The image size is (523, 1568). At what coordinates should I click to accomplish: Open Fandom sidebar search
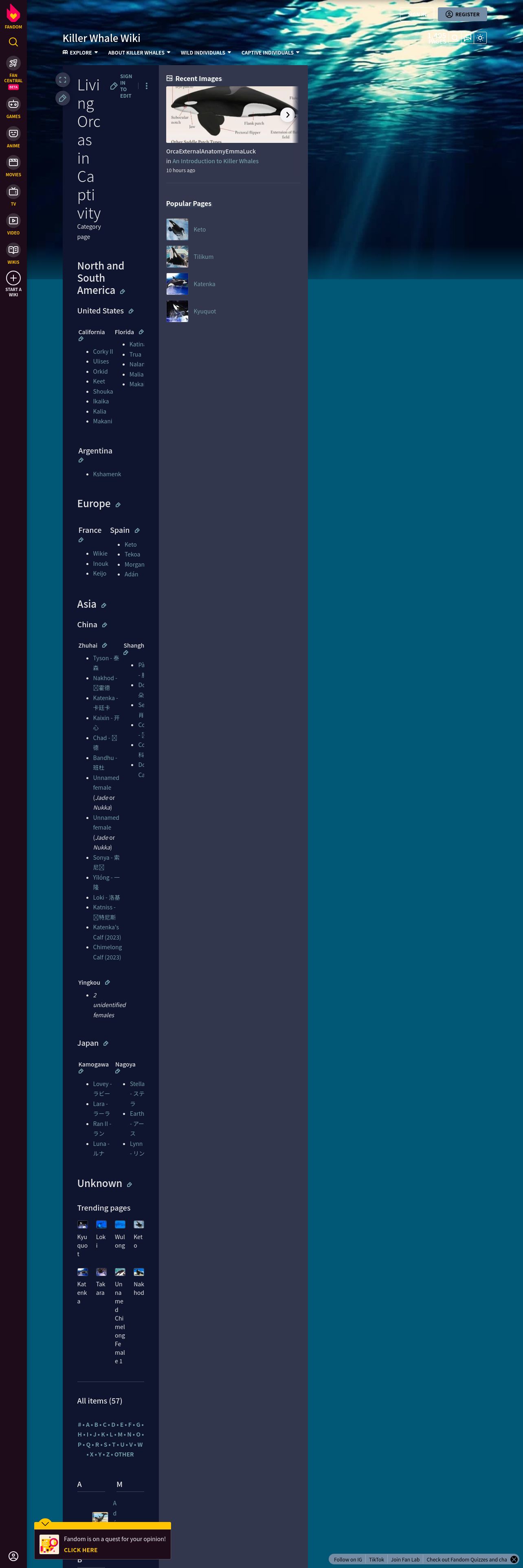pyautogui.click(x=13, y=42)
